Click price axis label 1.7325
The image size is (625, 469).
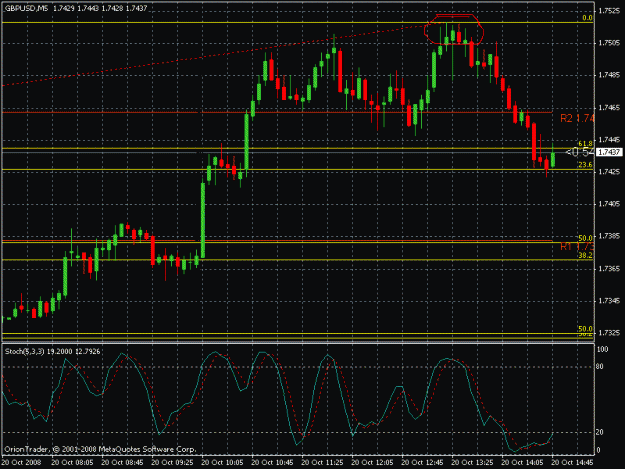pyautogui.click(x=609, y=333)
